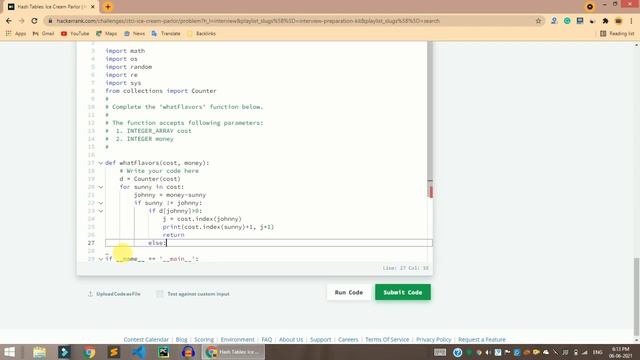Open the Maps bookmark
The image size is (640, 360).
click(107, 33)
